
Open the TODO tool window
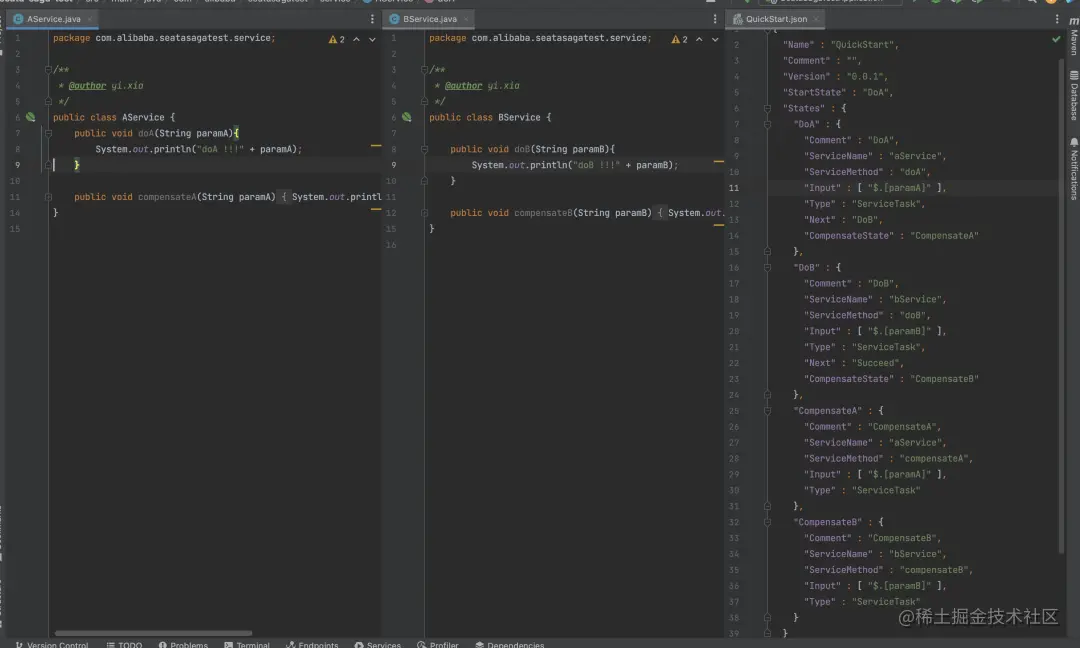124,645
